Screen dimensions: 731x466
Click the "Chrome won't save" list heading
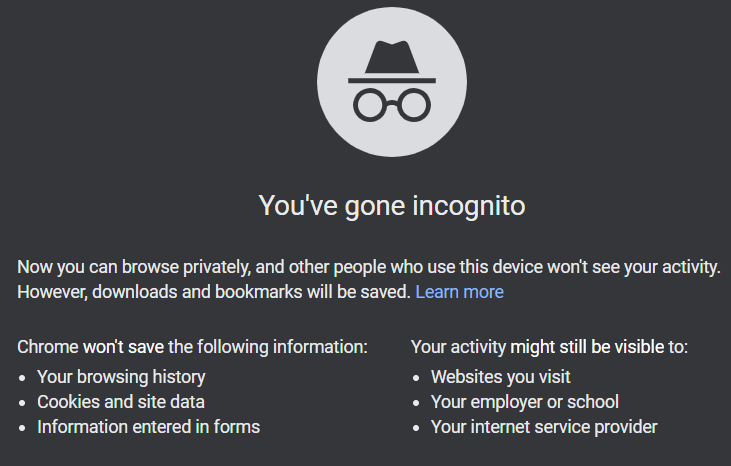click(192, 348)
